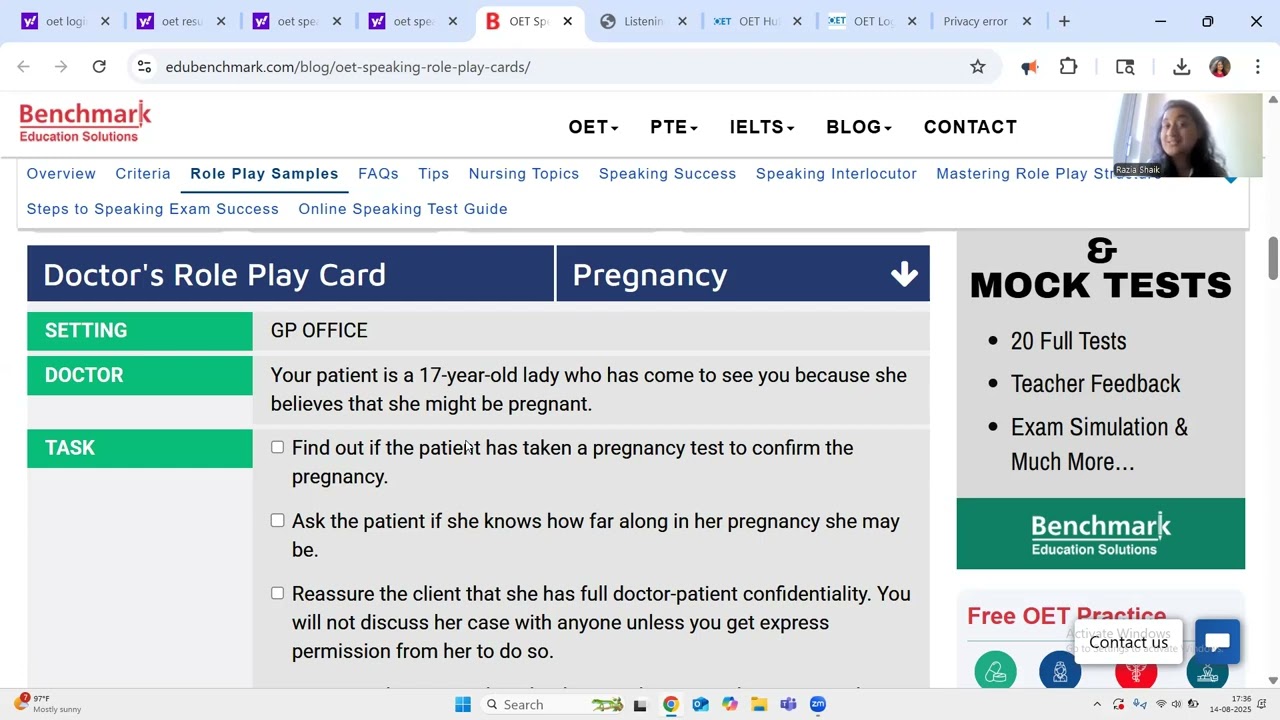The image size is (1280, 720).
Task: Click the 'GP OFFICE' setting text
Action: pyautogui.click(x=319, y=330)
